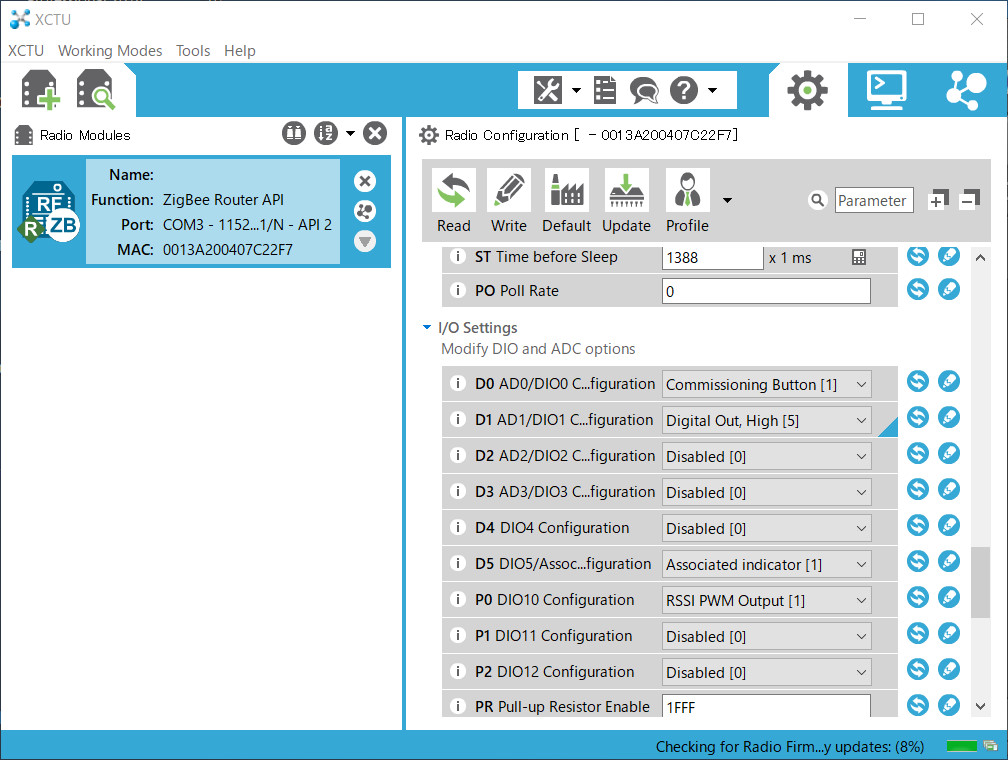Expand the sort modules dropdown arrow
1008x760 pixels.
pos(350,134)
